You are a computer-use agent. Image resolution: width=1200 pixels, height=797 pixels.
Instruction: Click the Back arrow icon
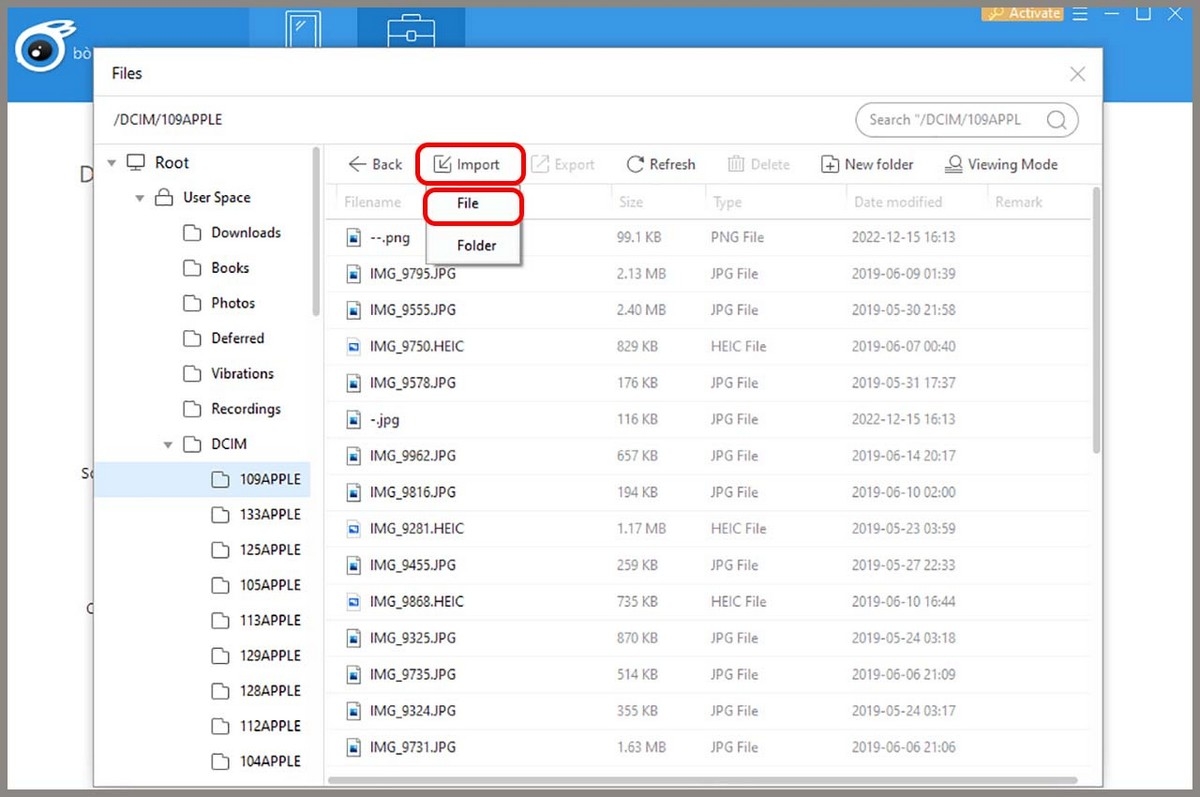(x=357, y=164)
